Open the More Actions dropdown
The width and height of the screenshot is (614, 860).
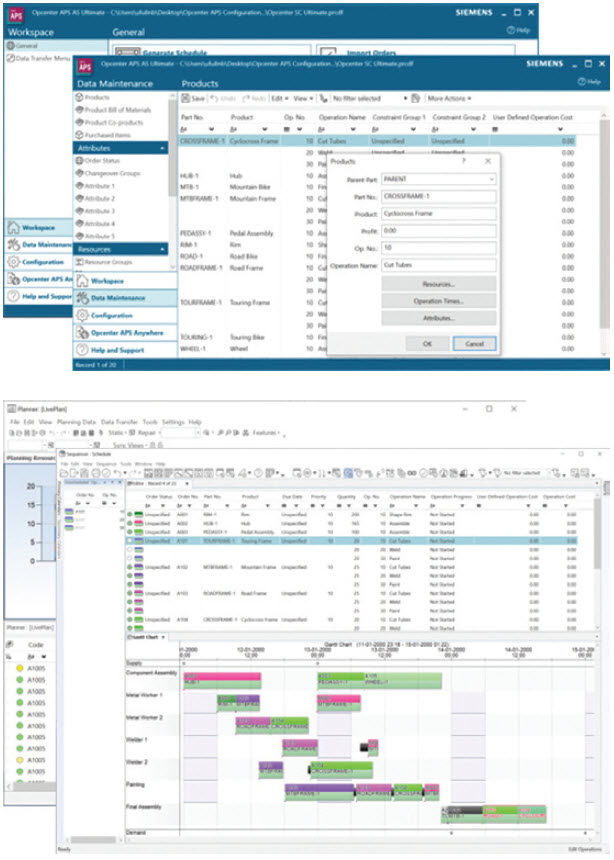pos(449,98)
